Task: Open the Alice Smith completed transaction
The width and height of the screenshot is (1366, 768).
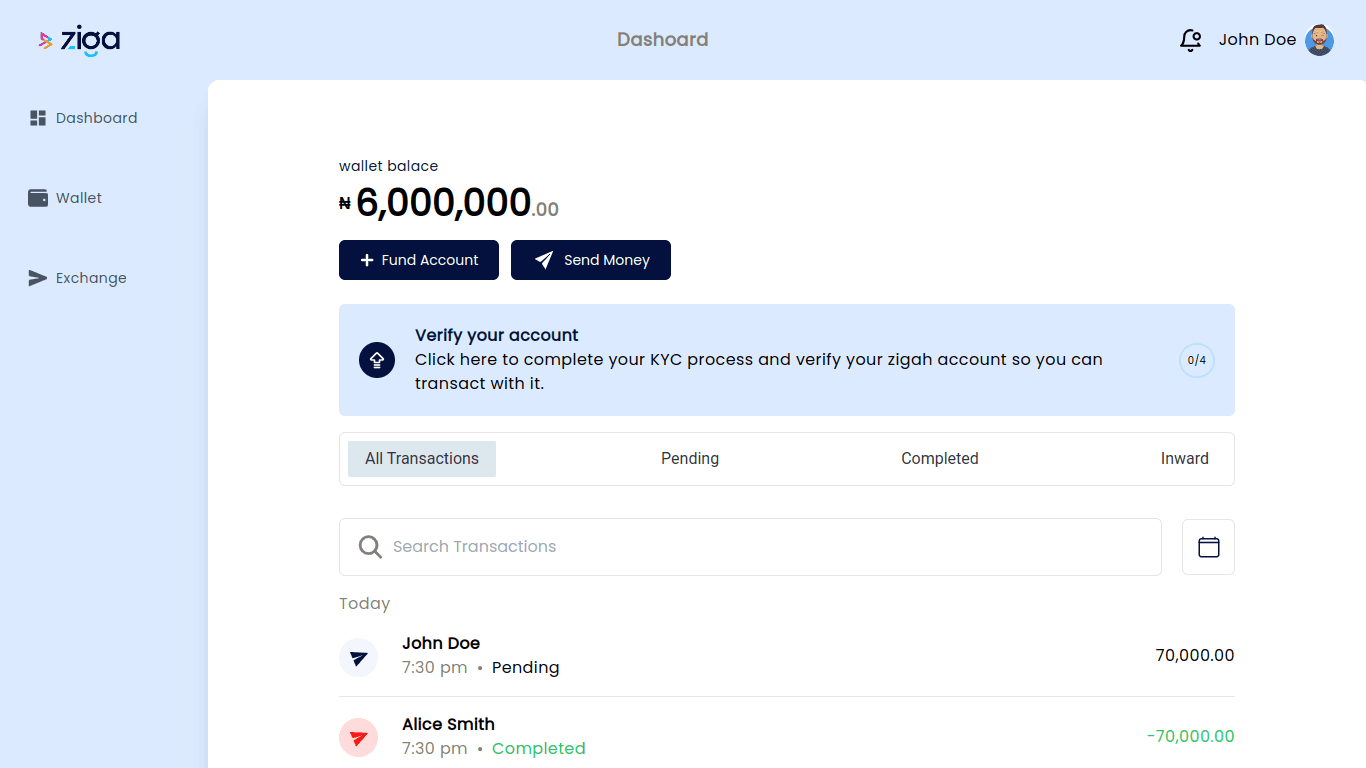Action: click(x=787, y=737)
